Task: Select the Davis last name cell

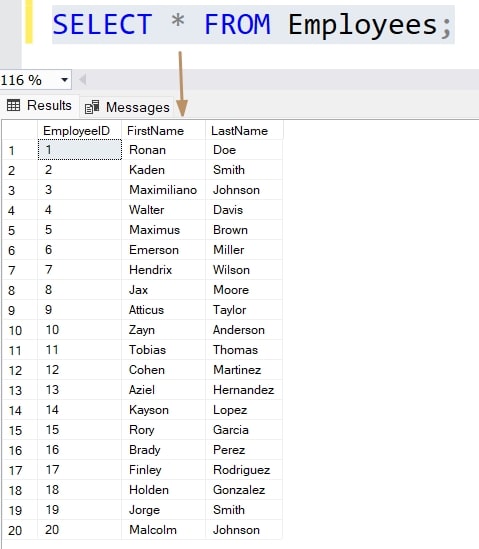Action: (244, 210)
